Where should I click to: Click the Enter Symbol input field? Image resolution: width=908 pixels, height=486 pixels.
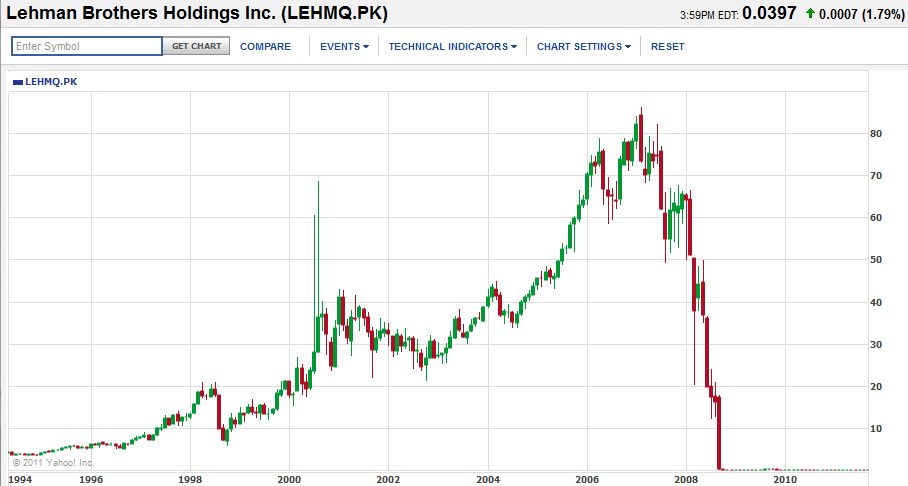click(x=87, y=46)
